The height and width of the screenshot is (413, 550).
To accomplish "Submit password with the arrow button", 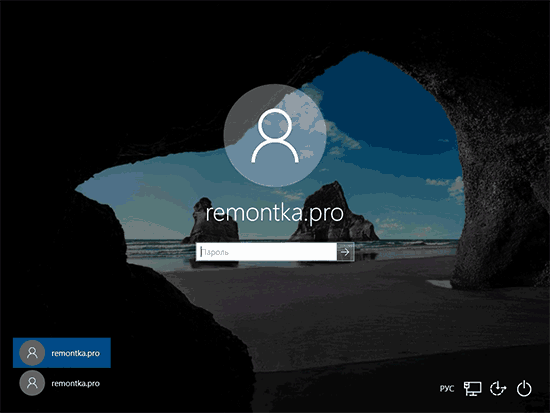I will tap(346, 252).
